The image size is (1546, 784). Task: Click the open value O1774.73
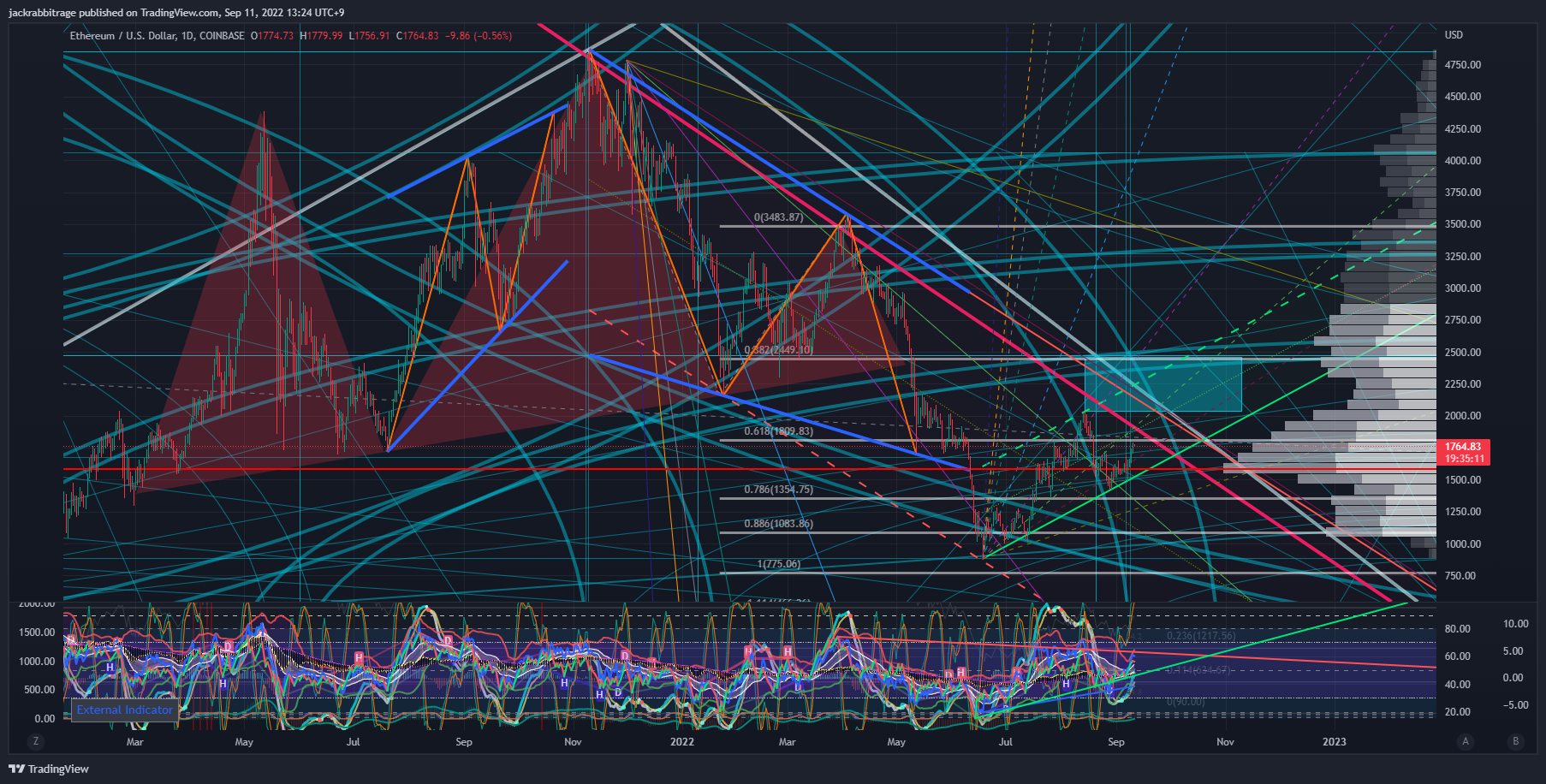click(x=272, y=36)
